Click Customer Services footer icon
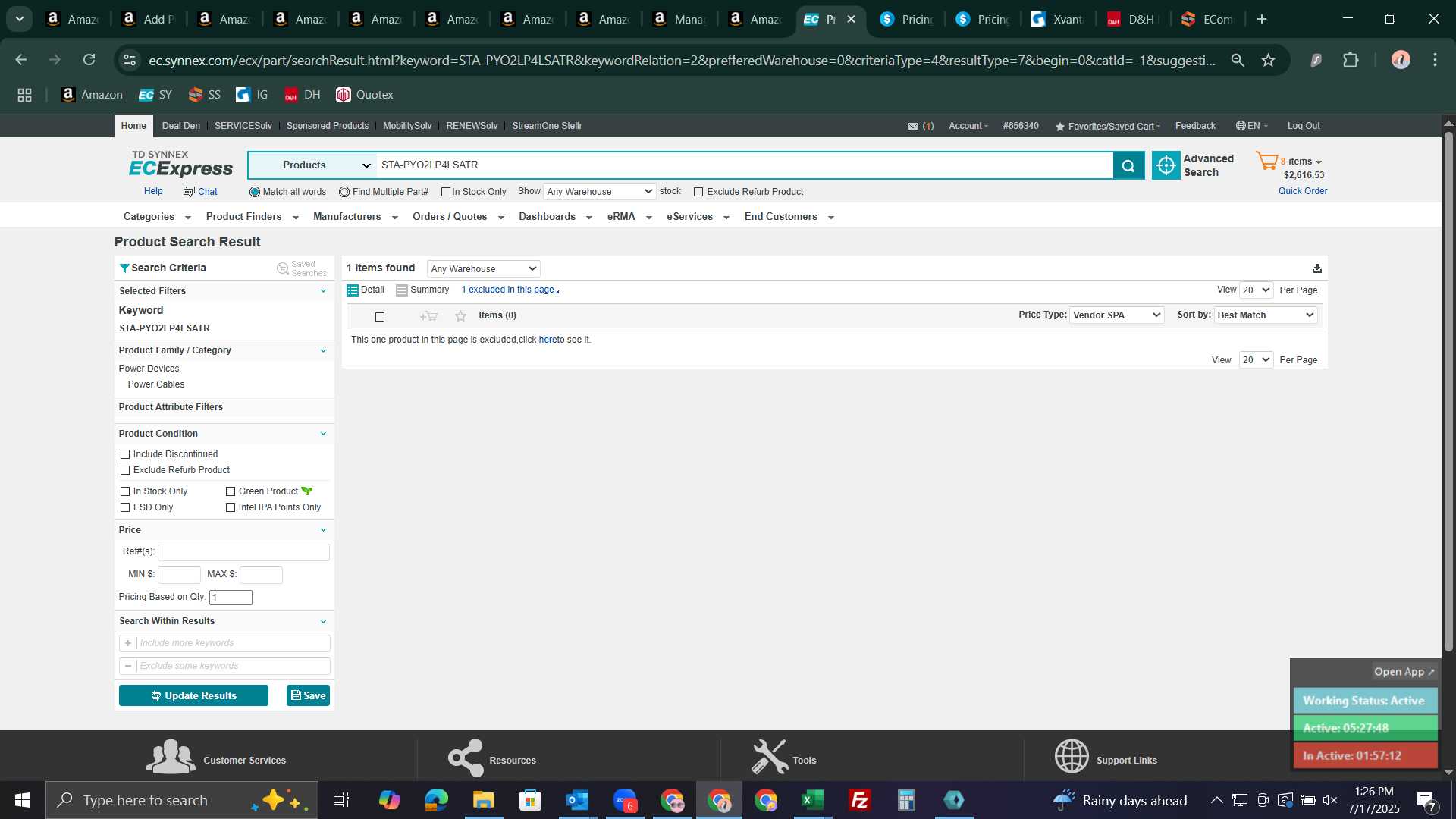The width and height of the screenshot is (1456, 819). pyautogui.click(x=171, y=757)
